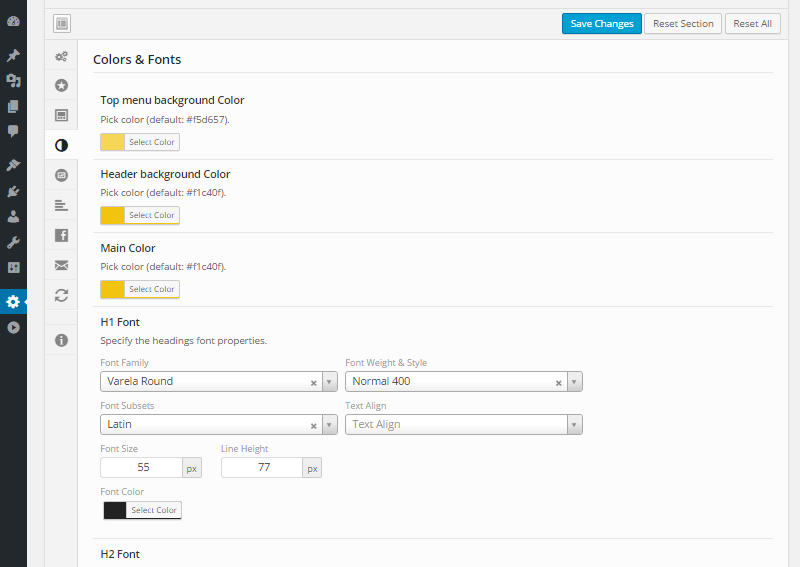Open the Comments speech bubble icon

click(13, 130)
